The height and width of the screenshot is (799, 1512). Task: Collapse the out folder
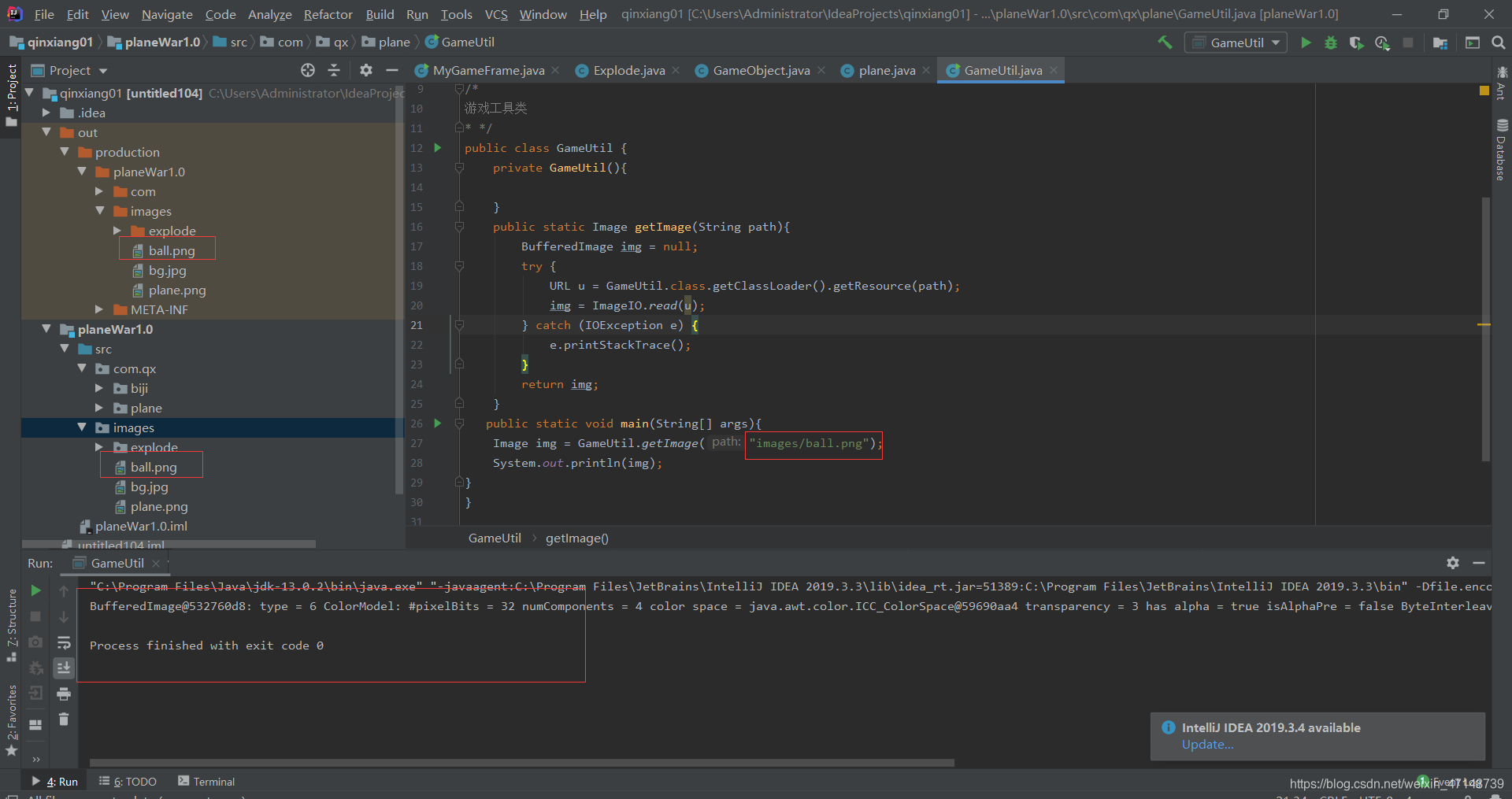(46, 132)
